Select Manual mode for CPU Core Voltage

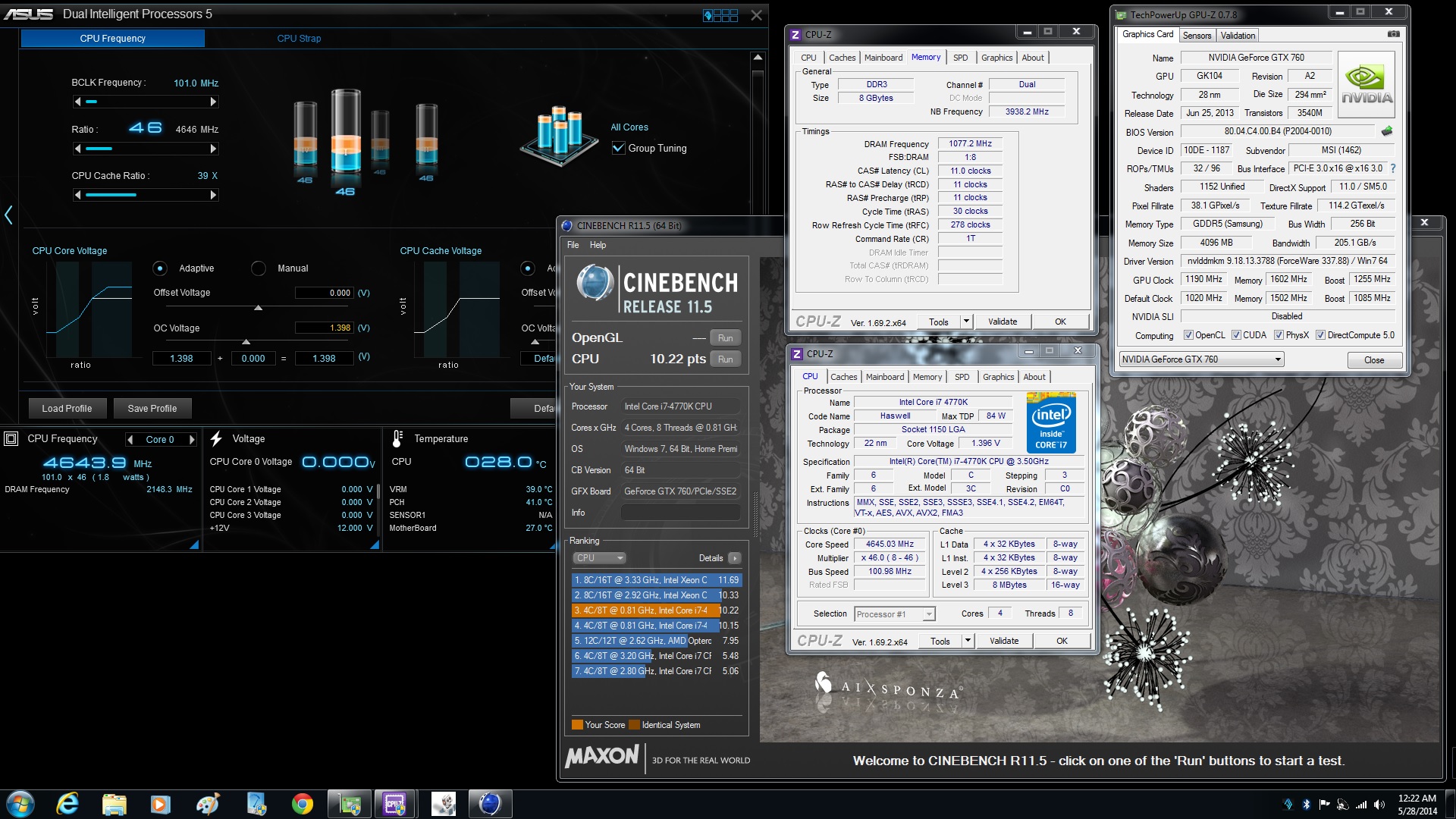point(259,268)
